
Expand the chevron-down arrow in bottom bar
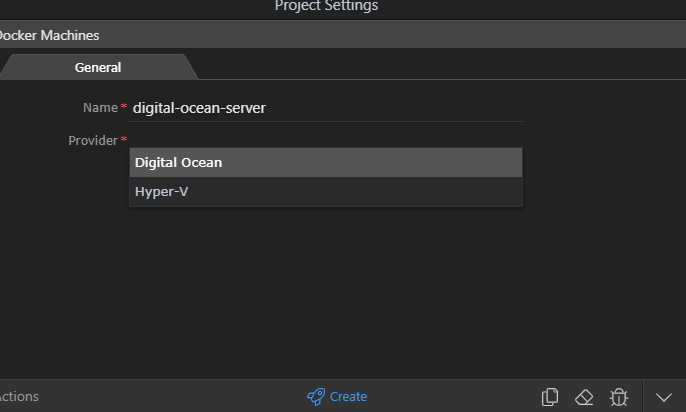(664, 397)
